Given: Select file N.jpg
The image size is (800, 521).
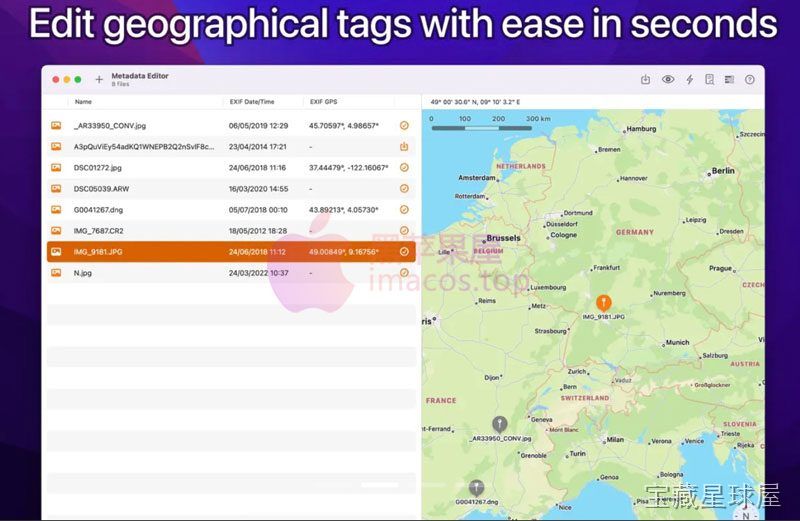Looking at the screenshot, I should [83, 273].
